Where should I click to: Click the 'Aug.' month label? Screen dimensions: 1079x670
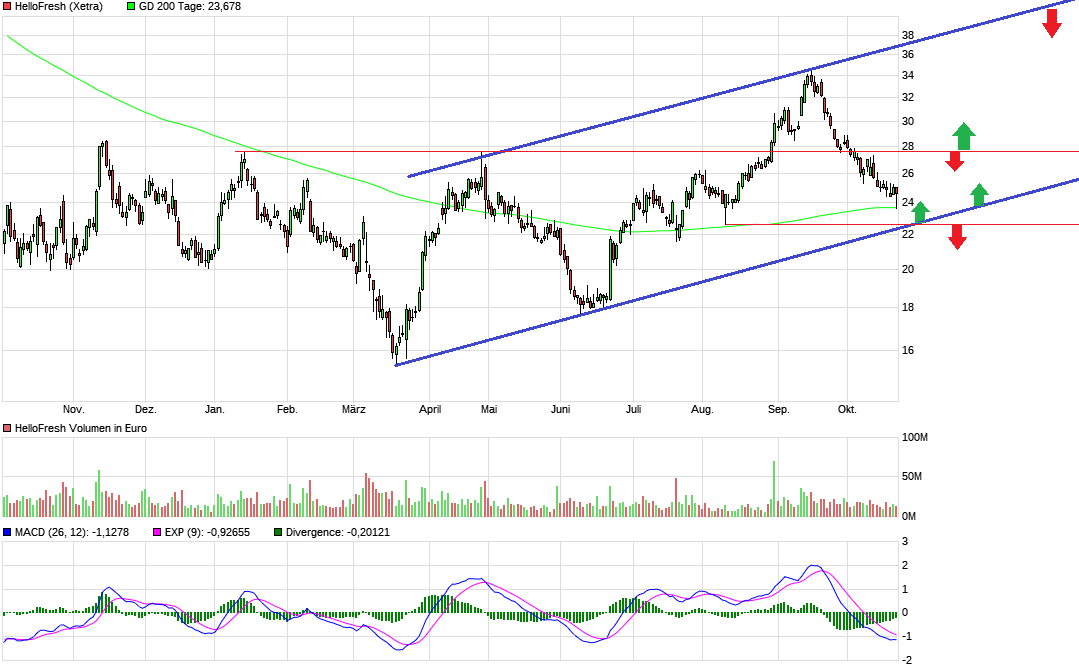pos(702,409)
